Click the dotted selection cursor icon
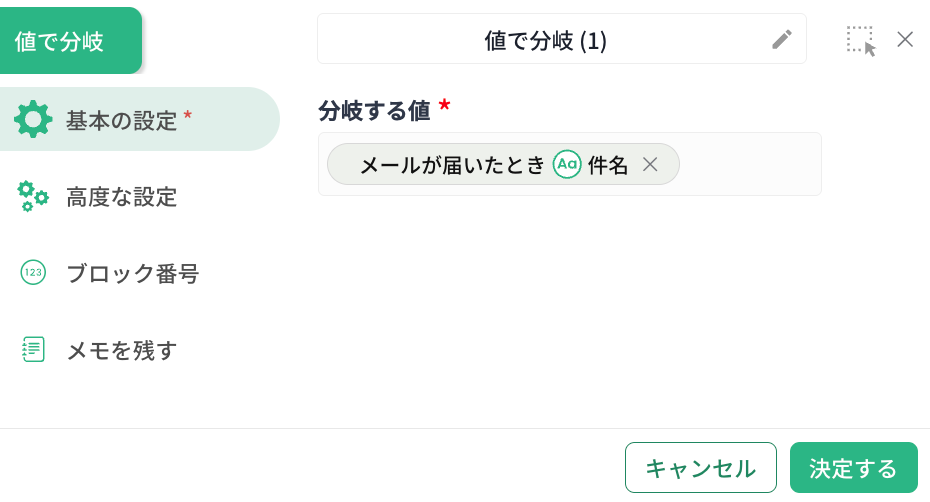930x502 pixels. [x=861, y=41]
